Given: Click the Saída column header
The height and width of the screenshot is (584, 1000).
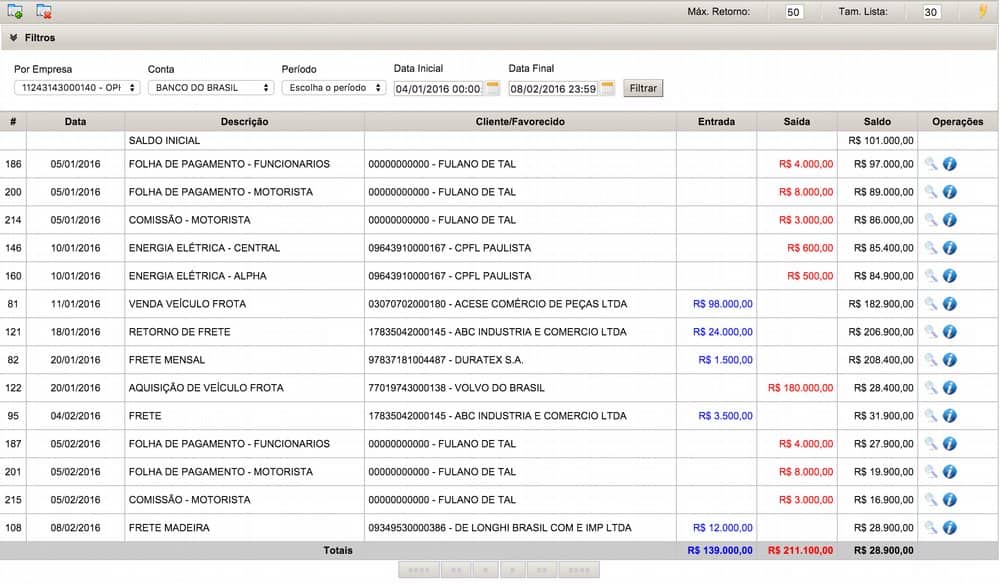Looking at the screenshot, I should tap(797, 121).
